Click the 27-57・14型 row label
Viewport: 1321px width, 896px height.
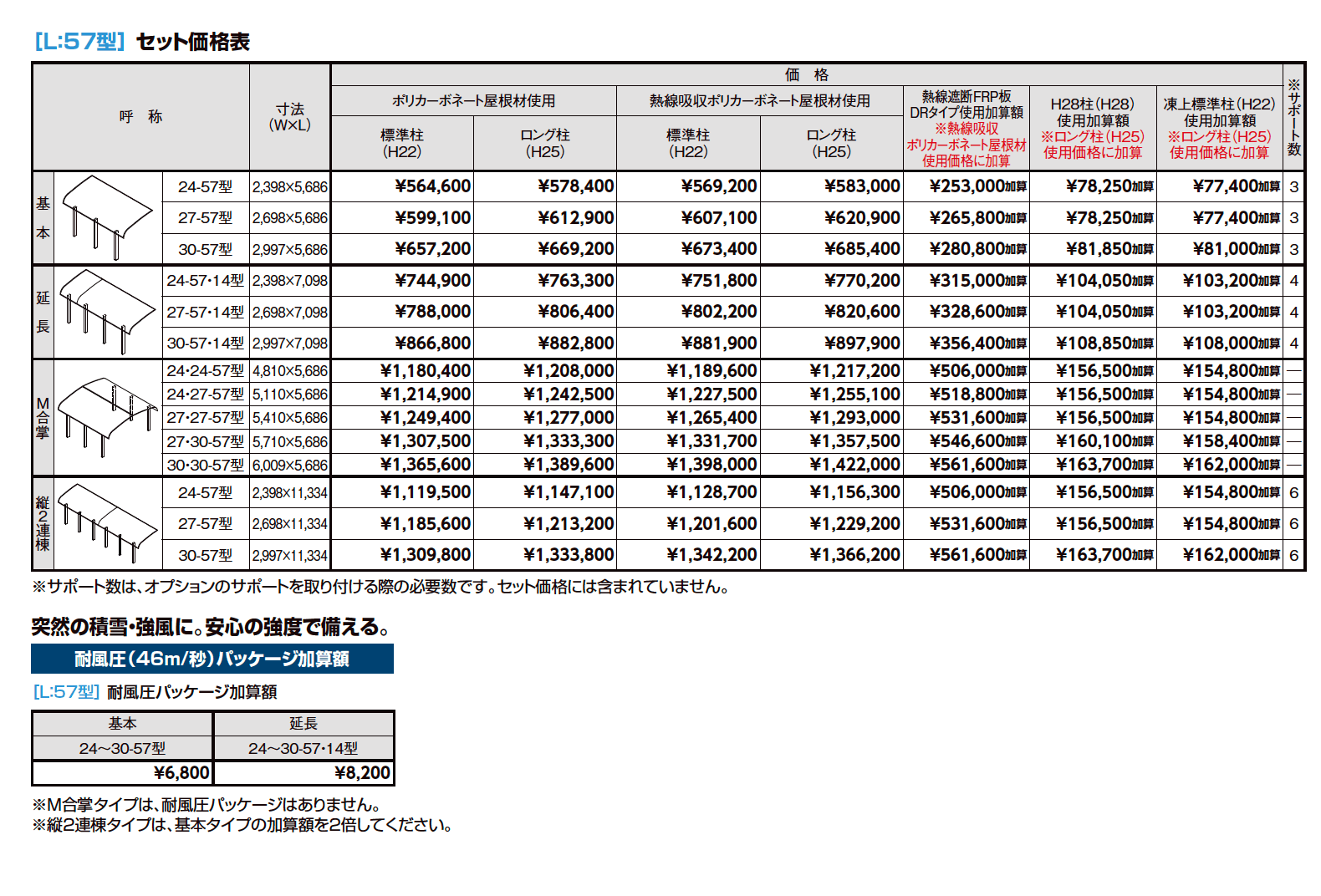click(x=206, y=312)
